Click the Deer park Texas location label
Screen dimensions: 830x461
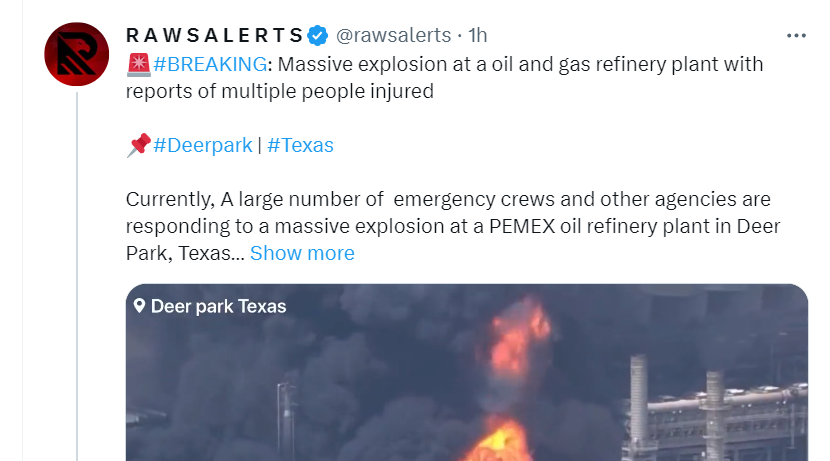tap(219, 306)
